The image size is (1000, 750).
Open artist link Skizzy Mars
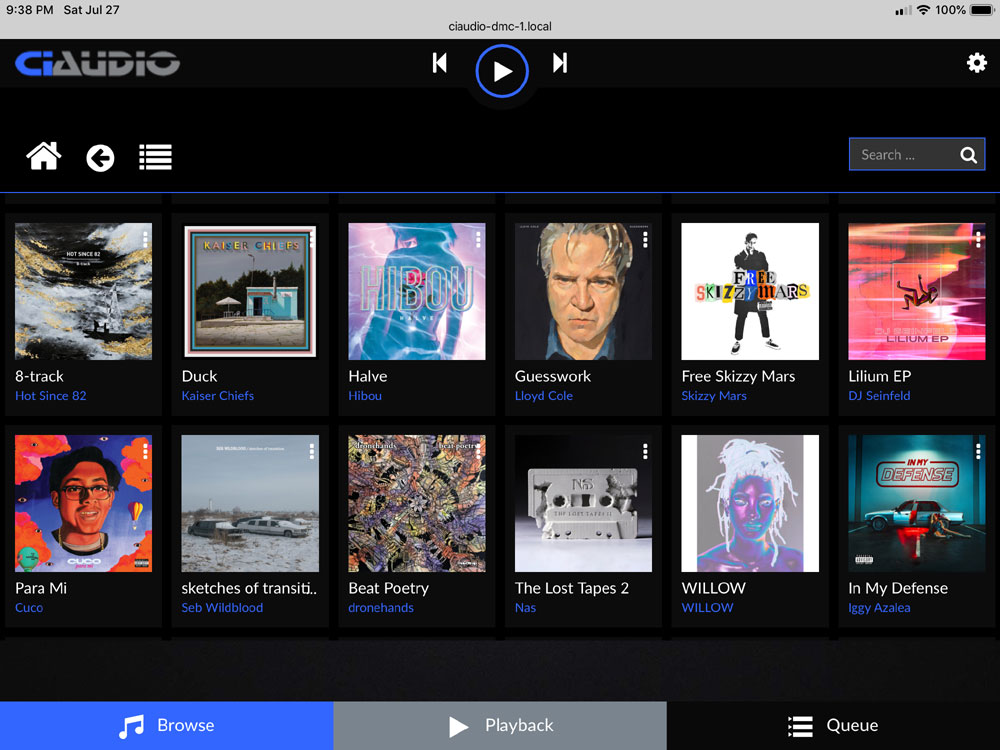pyautogui.click(x=714, y=396)
